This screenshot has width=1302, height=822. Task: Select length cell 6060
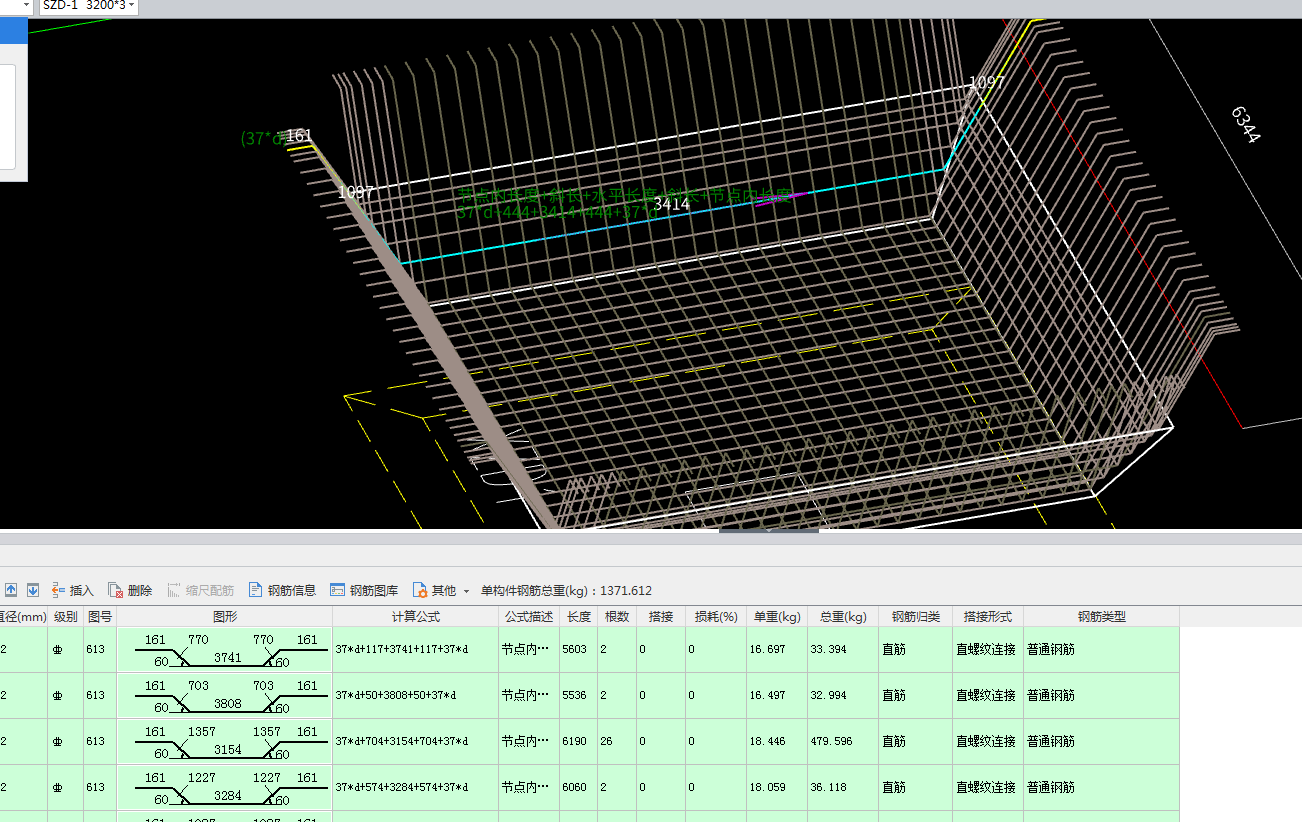[579, 788]
